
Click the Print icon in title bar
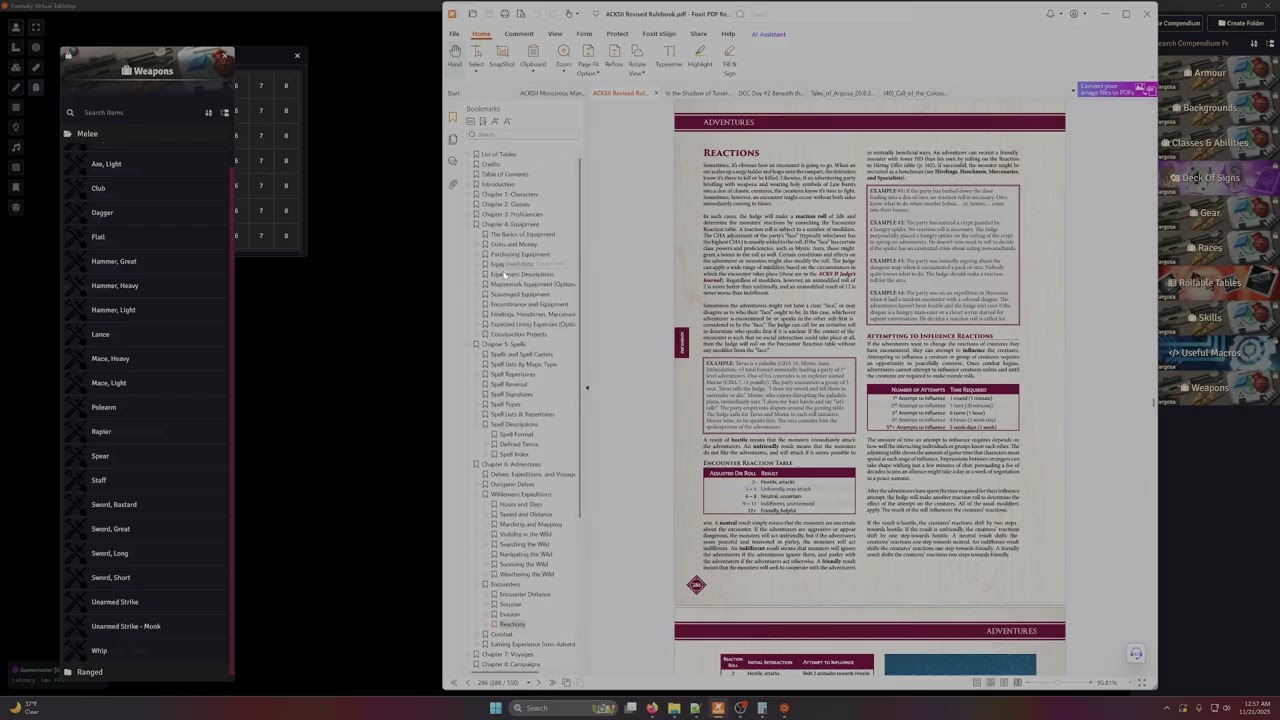coord(505,14)
